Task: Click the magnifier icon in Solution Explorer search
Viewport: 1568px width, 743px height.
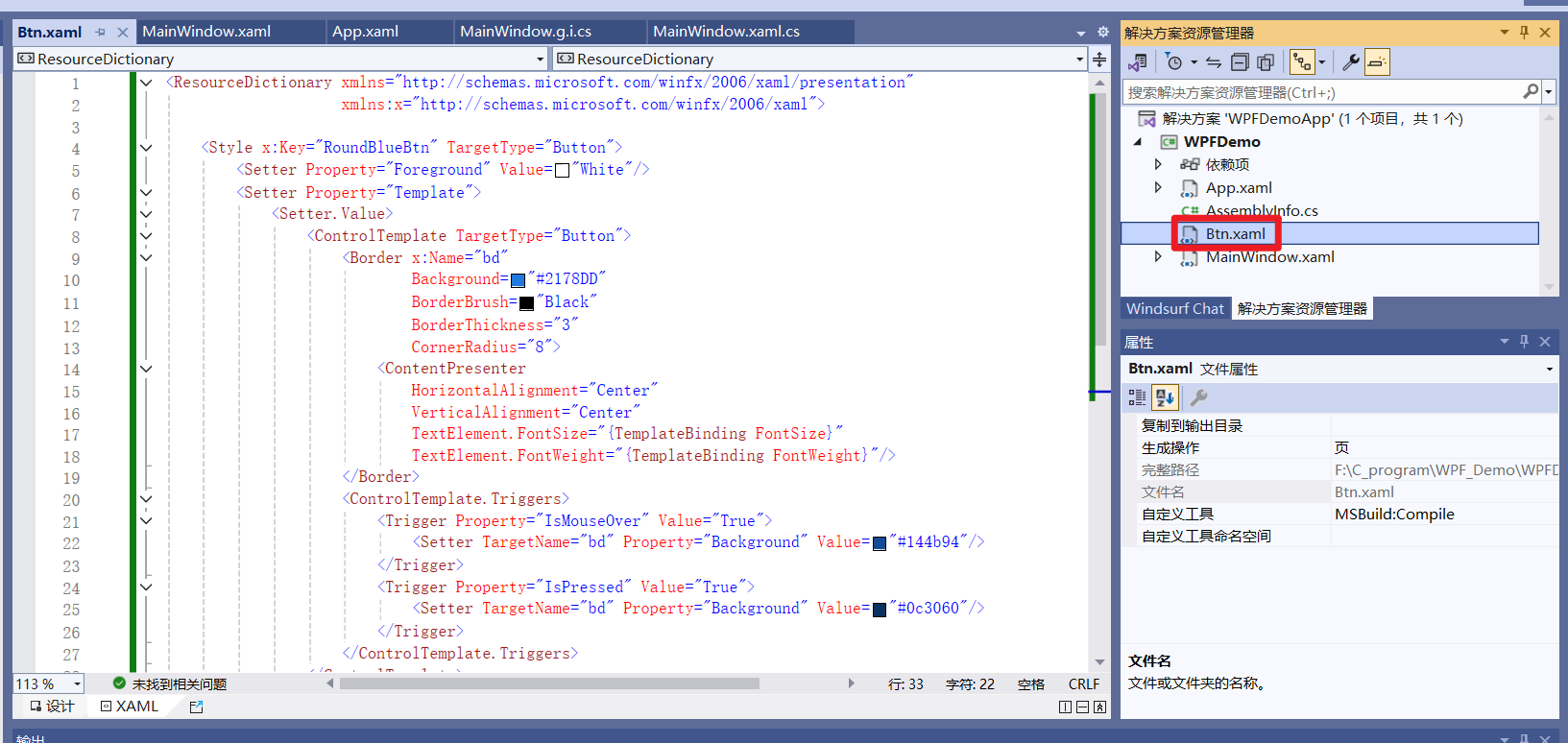Action: coord(1531,92)
